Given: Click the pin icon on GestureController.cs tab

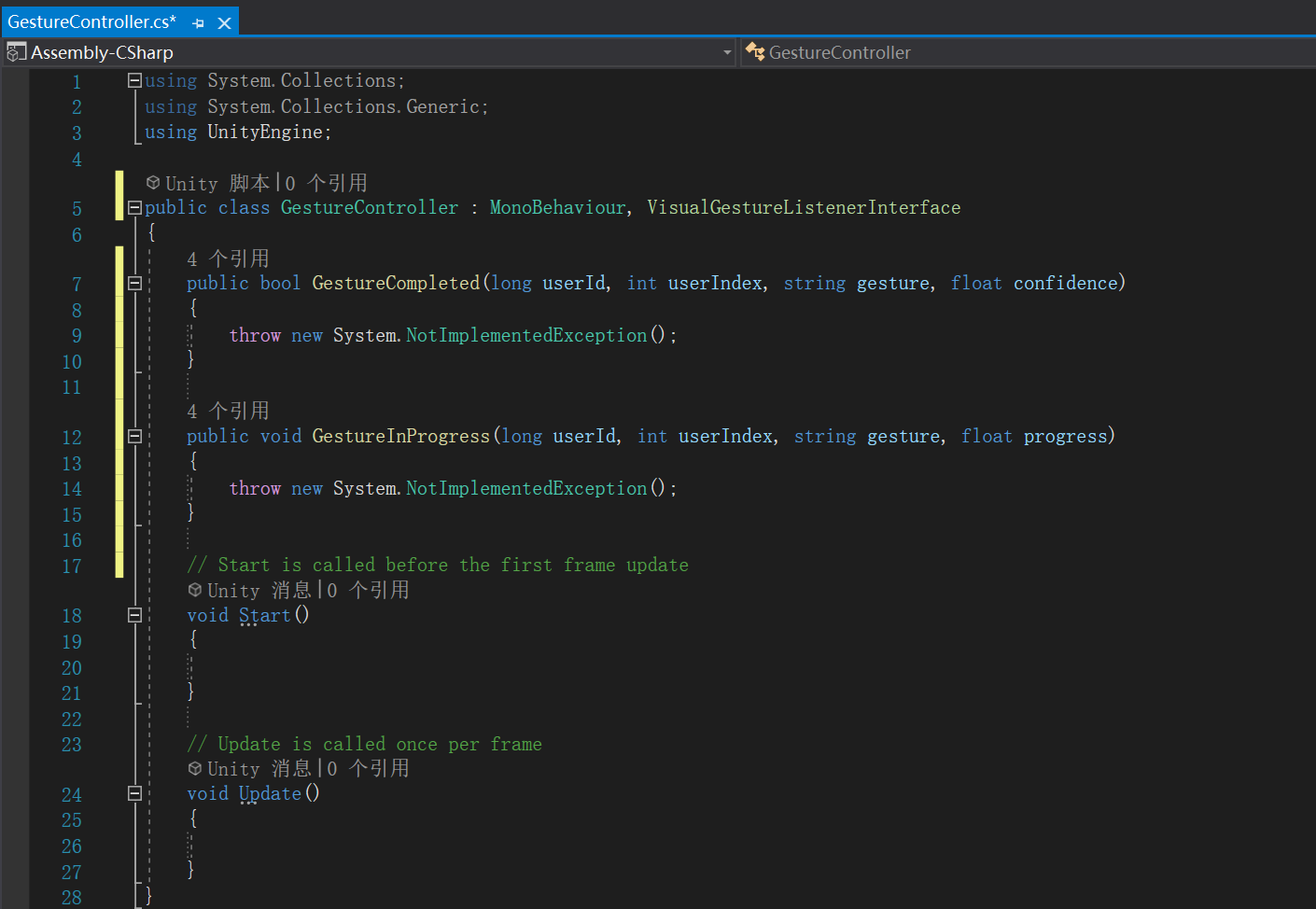Looking at the screenshot, I should click(196, 21).
